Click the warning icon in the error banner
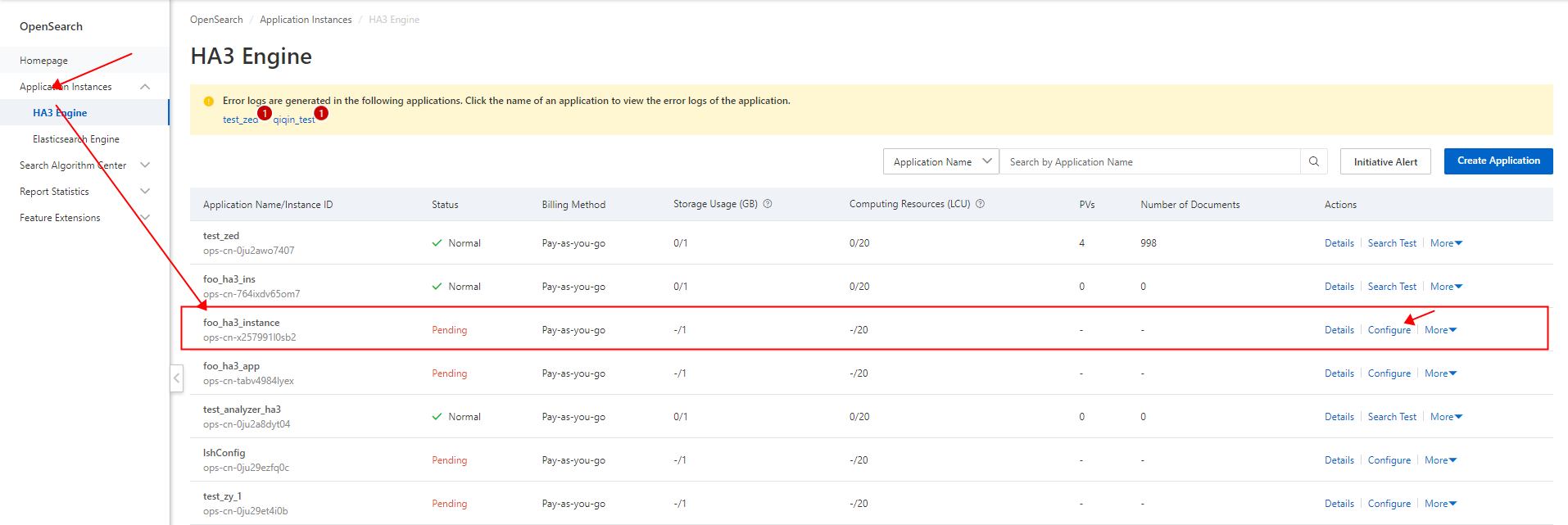The width and height of the screenshot is (1568, 525). click(x=209, y=102)
